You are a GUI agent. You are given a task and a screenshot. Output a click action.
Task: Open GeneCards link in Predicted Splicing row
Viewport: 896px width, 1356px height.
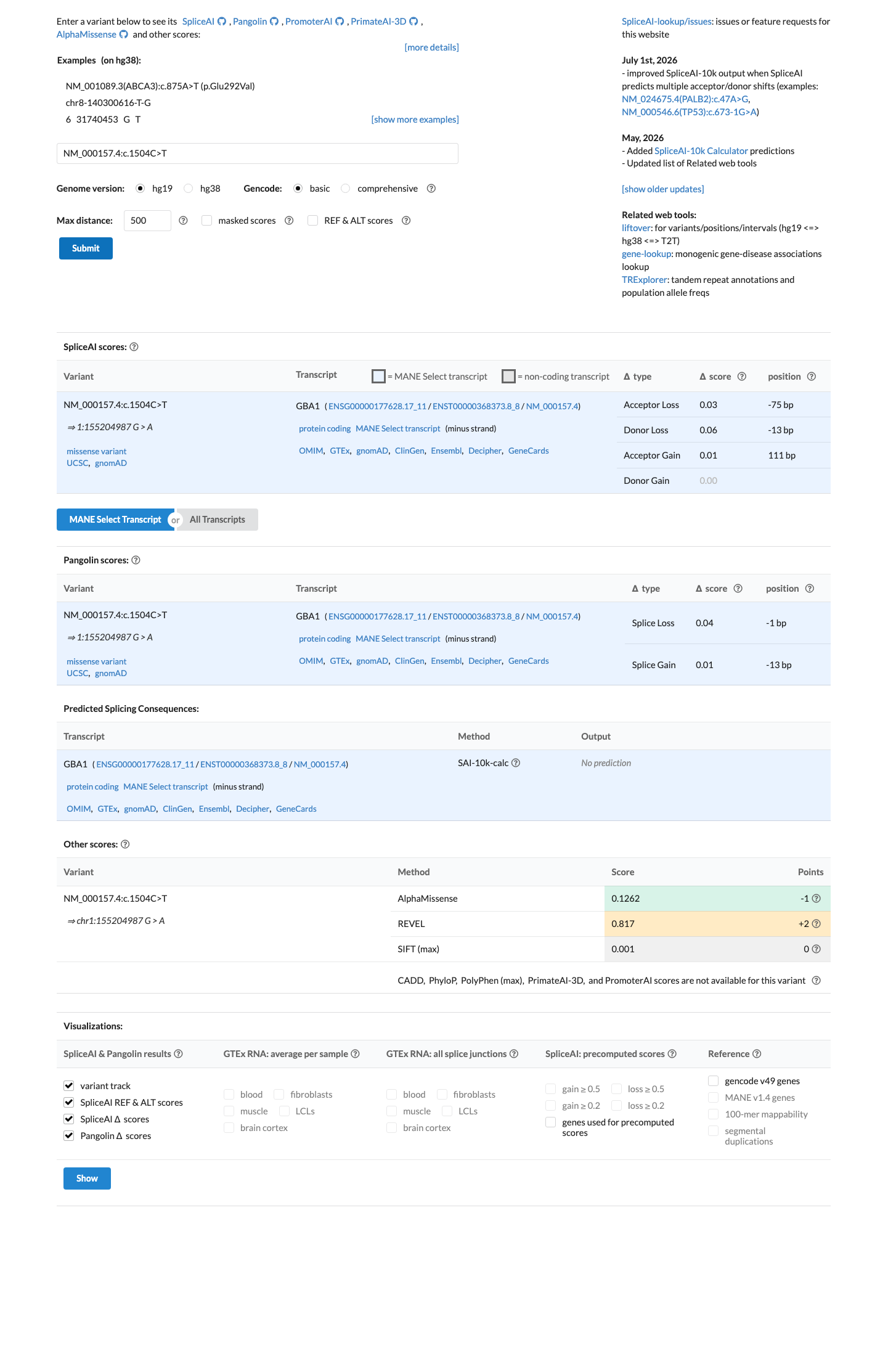click(x=296, y=809)
